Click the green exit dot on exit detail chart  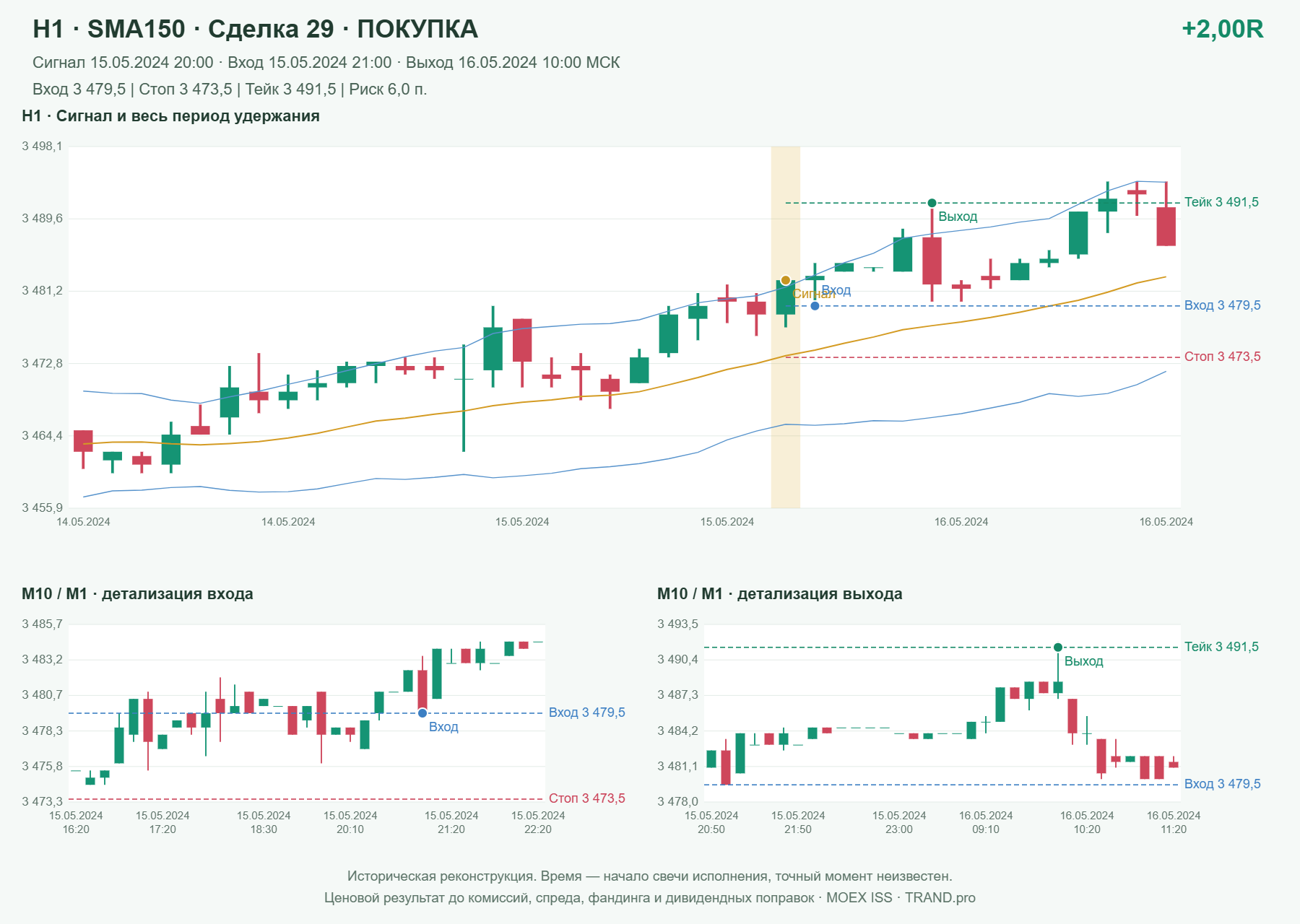point(1058,648)
